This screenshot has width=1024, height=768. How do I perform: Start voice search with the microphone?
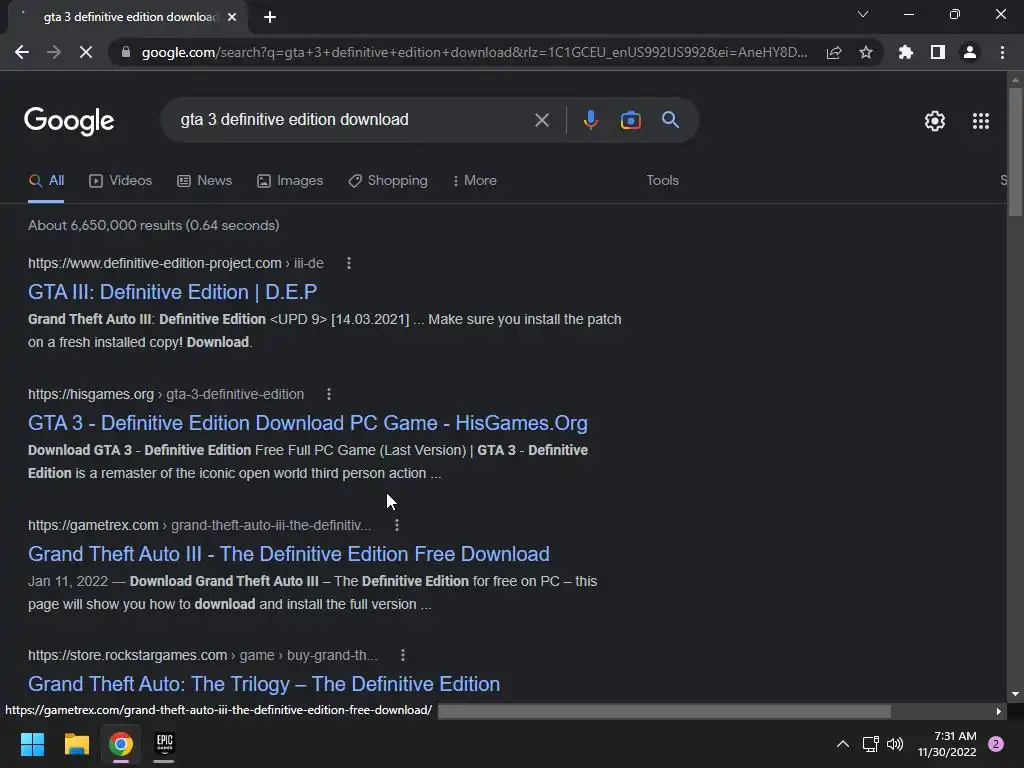590,120
